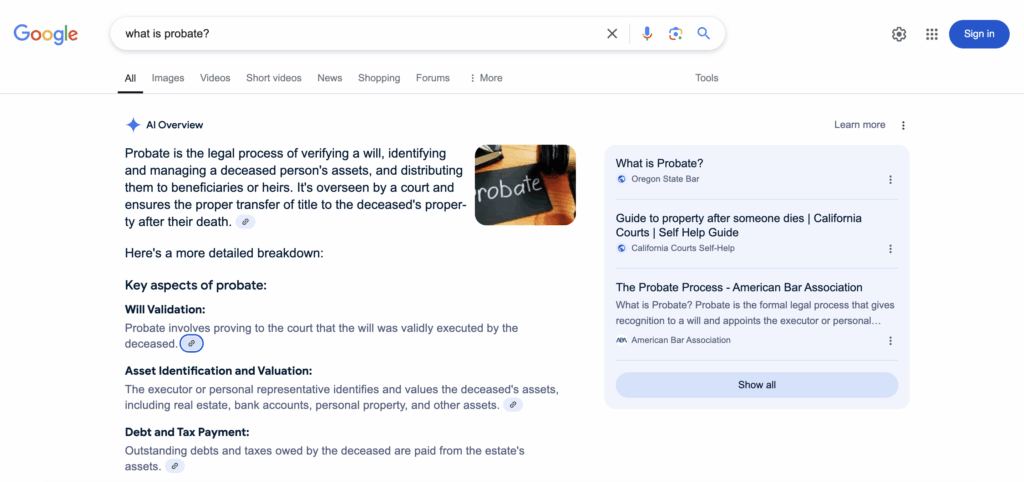Open source link after Debt and Tax Payment
1024x482 pixels.
tap(174, 466)
